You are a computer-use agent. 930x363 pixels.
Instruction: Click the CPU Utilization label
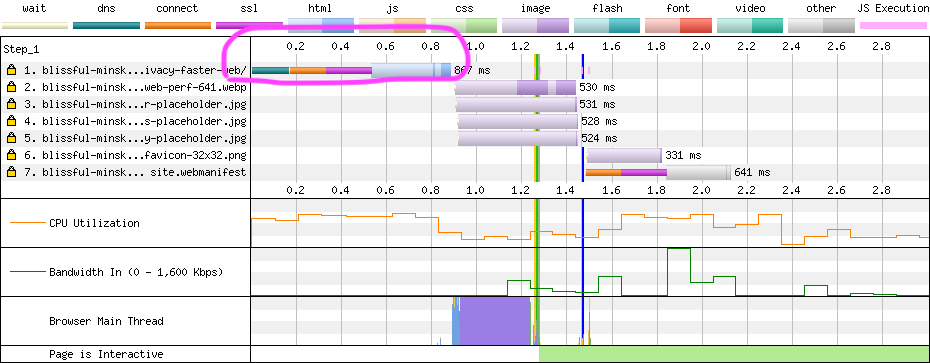[94, 223]
